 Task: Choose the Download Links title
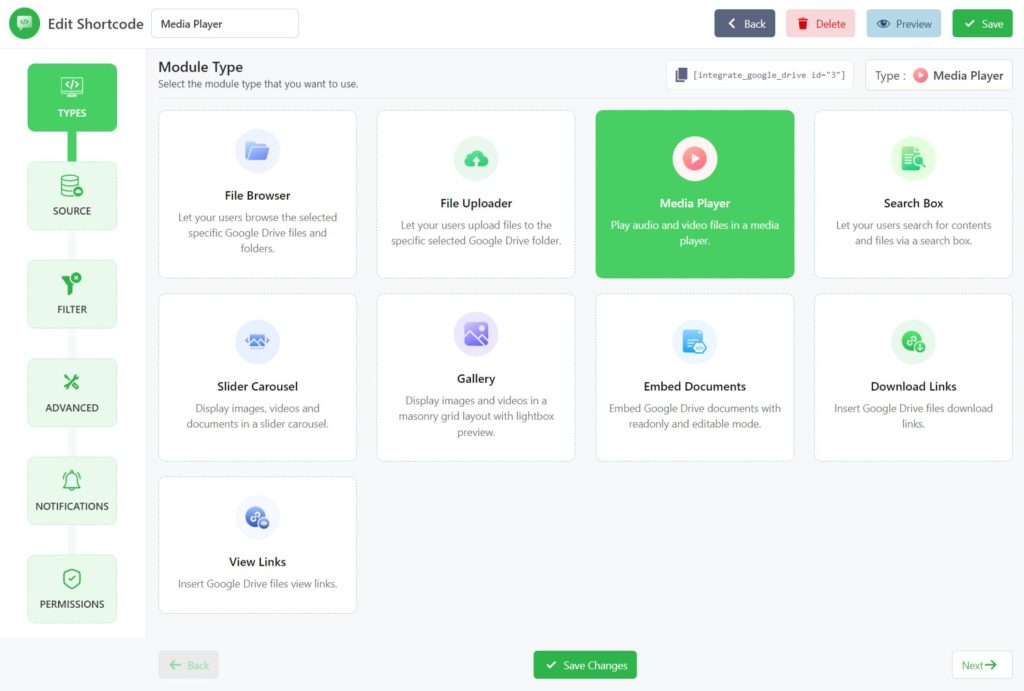913,386
